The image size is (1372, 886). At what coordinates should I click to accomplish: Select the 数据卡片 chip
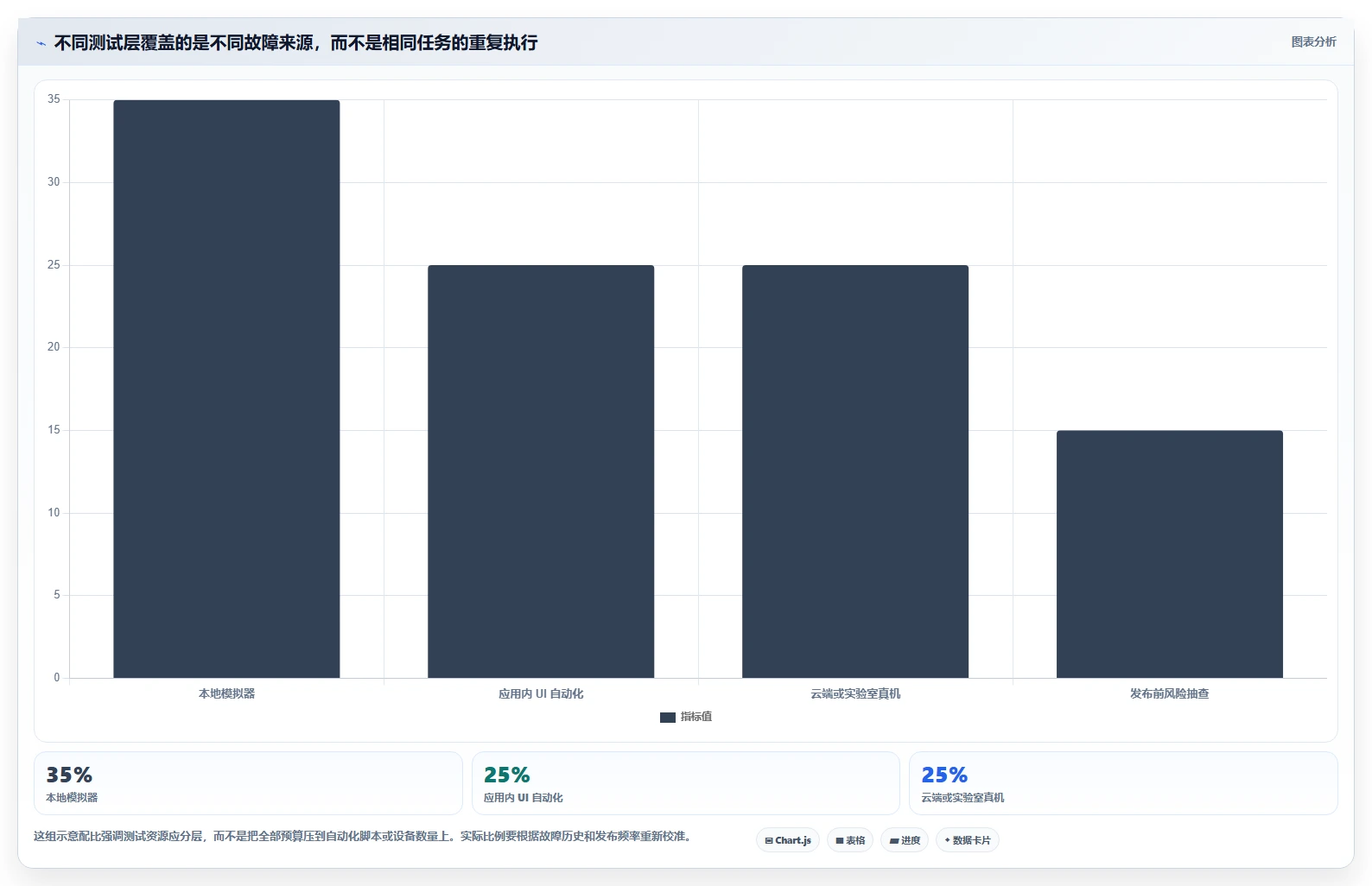click(x=968, y=840)
